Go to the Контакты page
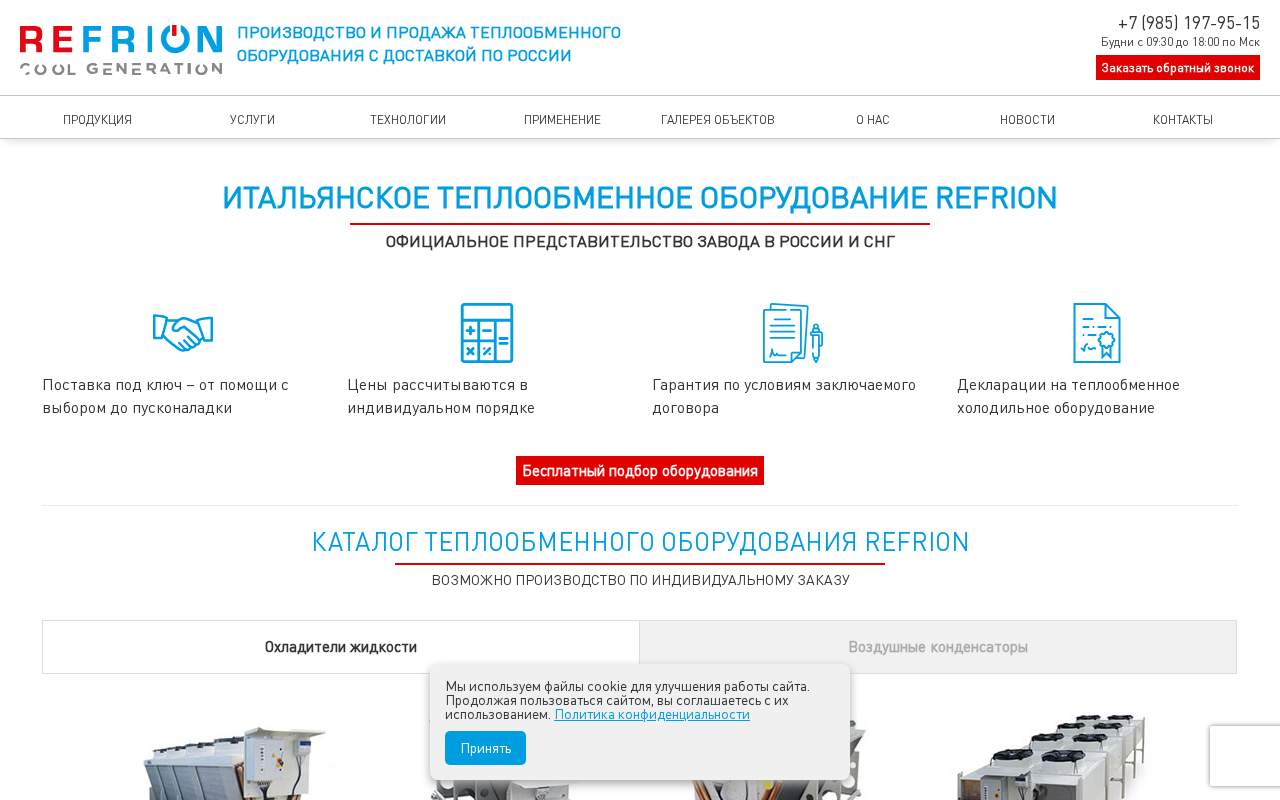Image resolution: width=1280 pixels, height=800 pixels. (x=1183, y=120)
